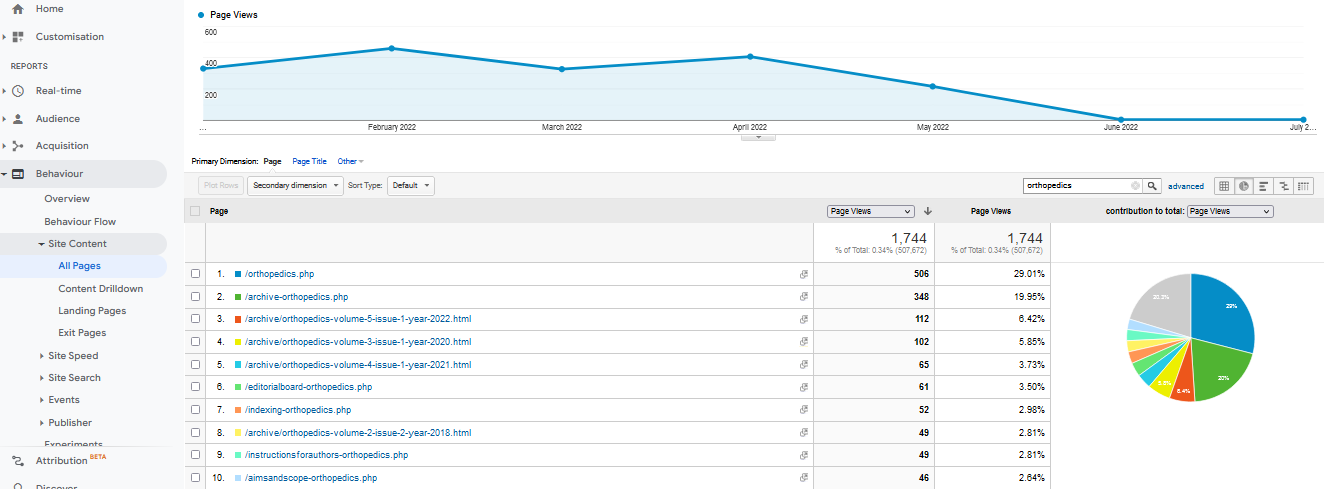
Task: Tick the checkbox for /orthopedics.php row
Action: click(195, 274)
